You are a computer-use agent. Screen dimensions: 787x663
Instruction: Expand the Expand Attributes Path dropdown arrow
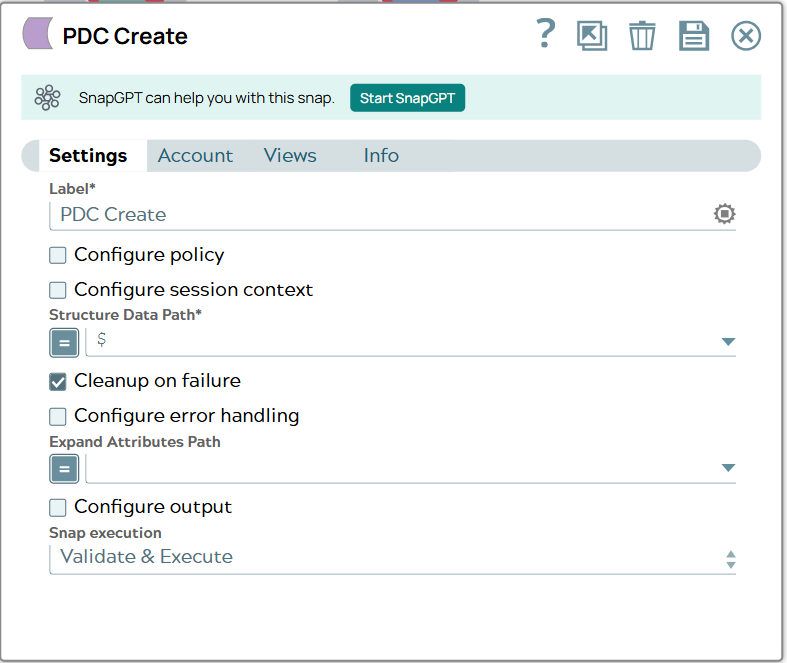pos(728,468)
